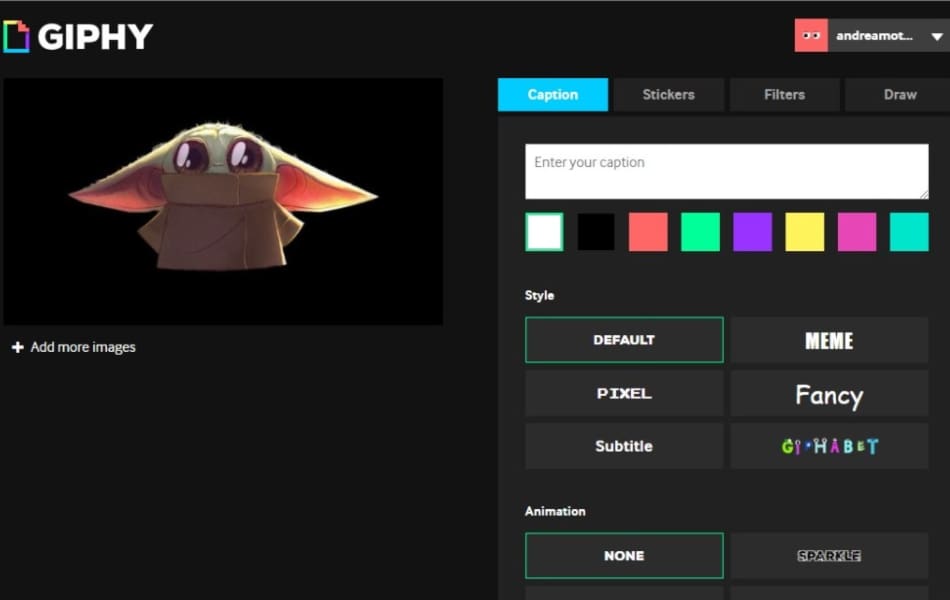Select the Draw tab
Viewport: 950px width, 600px height.
[899, 95]
